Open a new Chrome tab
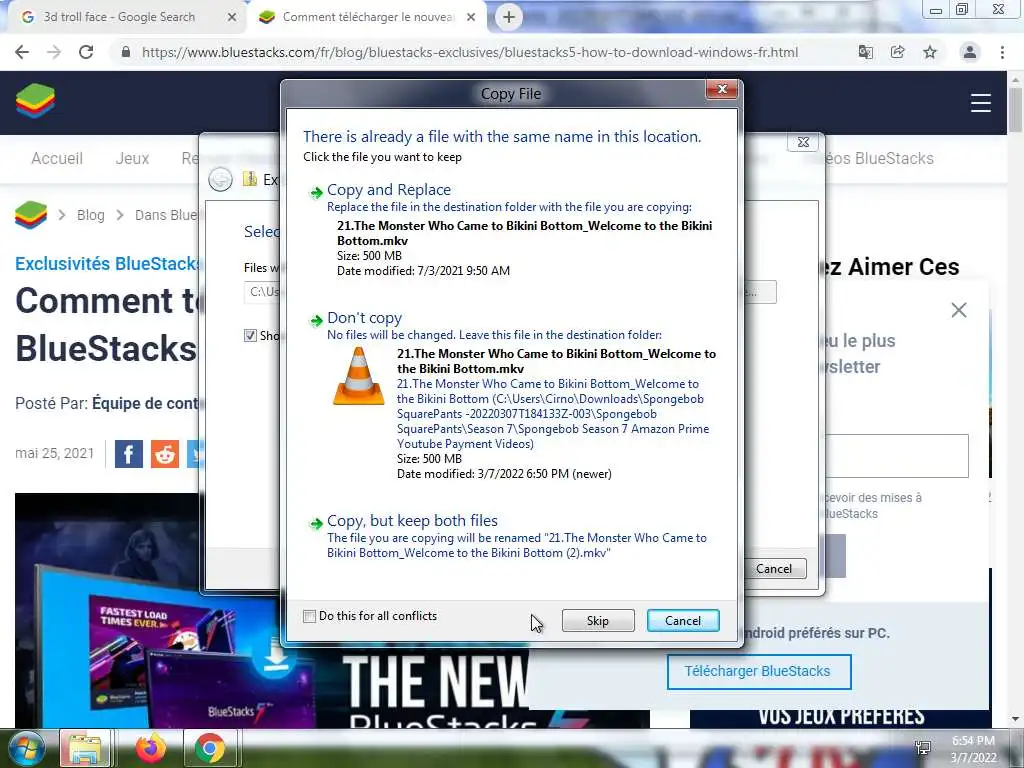 click(509, 17)
